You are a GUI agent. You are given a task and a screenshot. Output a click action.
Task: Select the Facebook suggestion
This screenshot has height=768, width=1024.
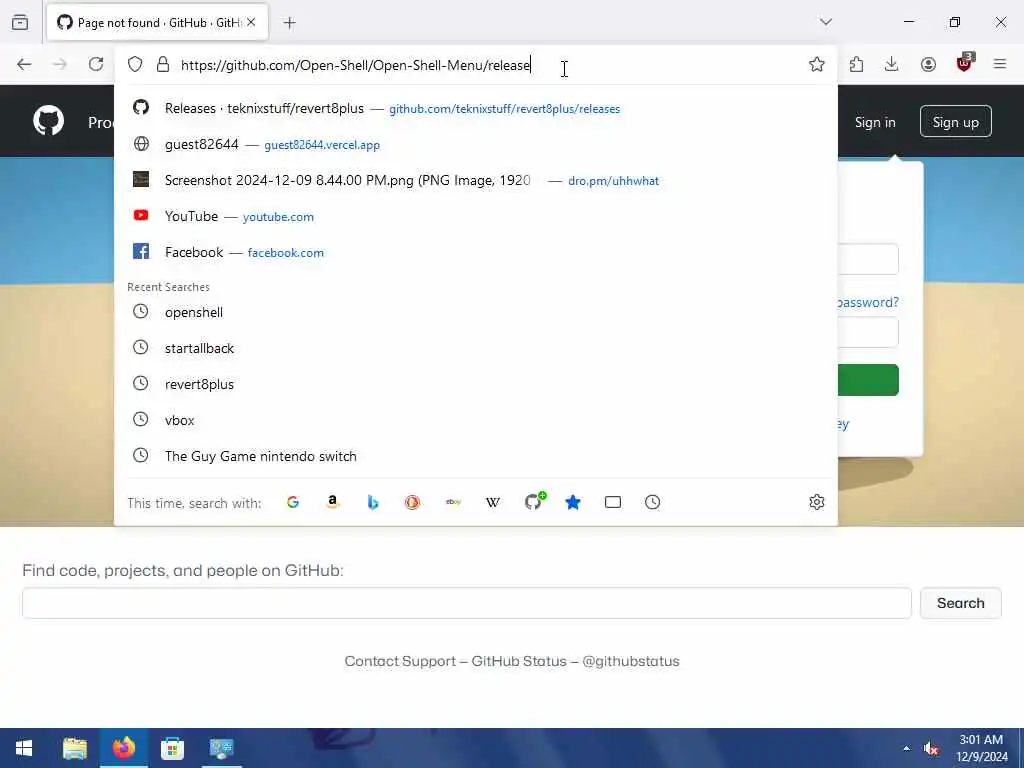(475, 252)
